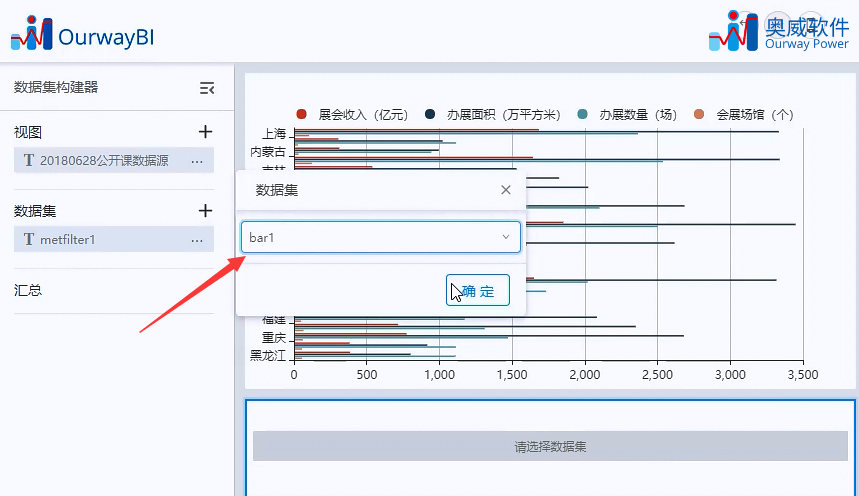The width and height of the screenshot is (859, 496).
Task: Close the 数据集 dialog
Action: click(x=506, y=190)
